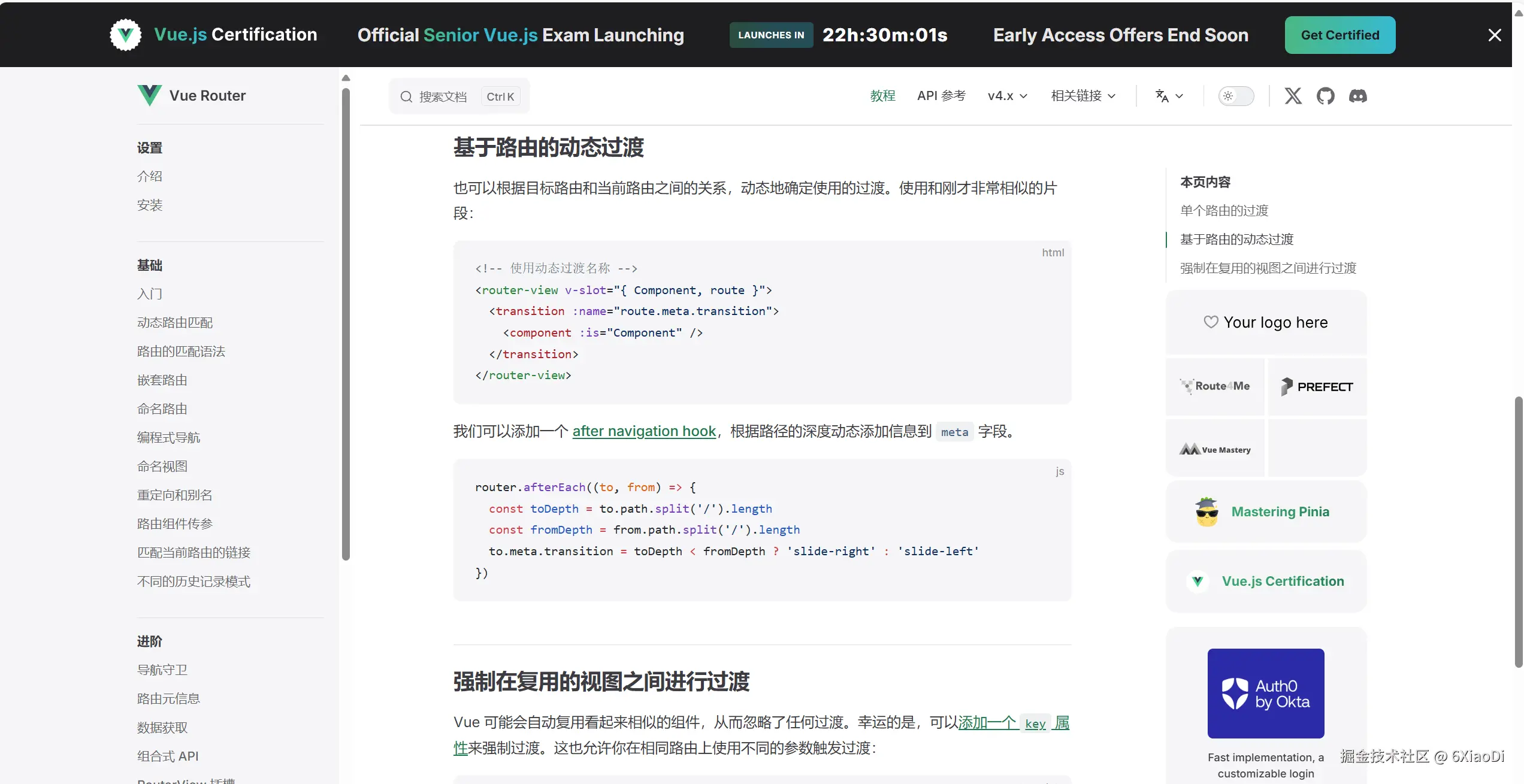The image size is (1524, 784).
Task: Open the X (Twitter) social link icon
Action: pos(1293,96)
